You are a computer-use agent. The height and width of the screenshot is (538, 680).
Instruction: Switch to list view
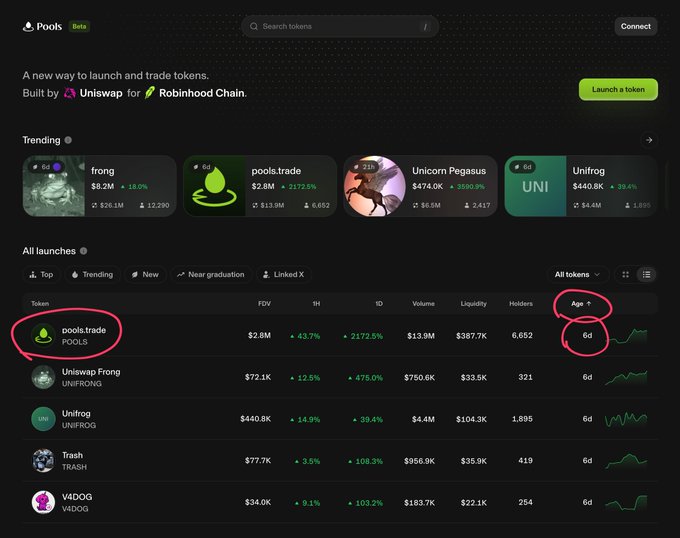646,274
